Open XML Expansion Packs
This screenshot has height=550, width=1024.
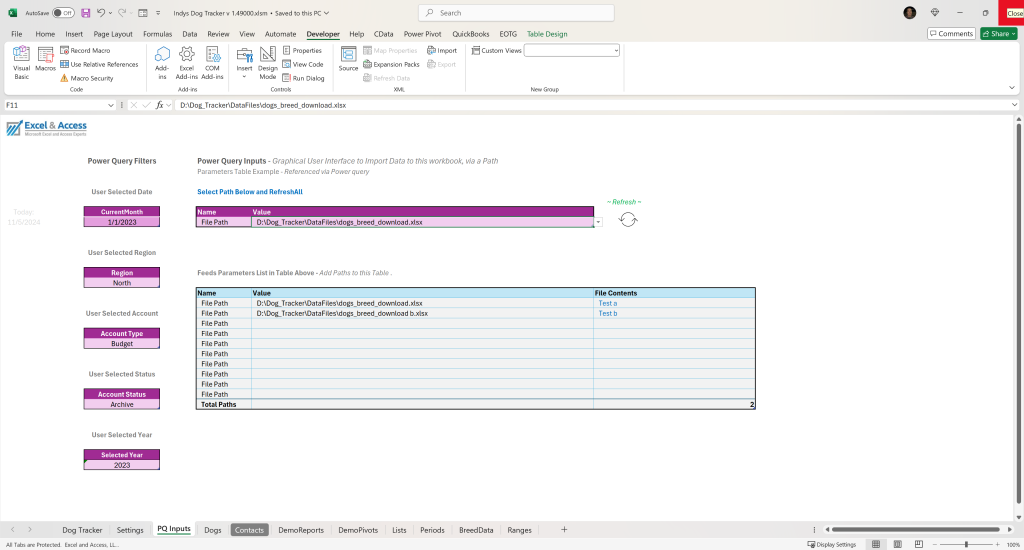[x=391, y=64]
